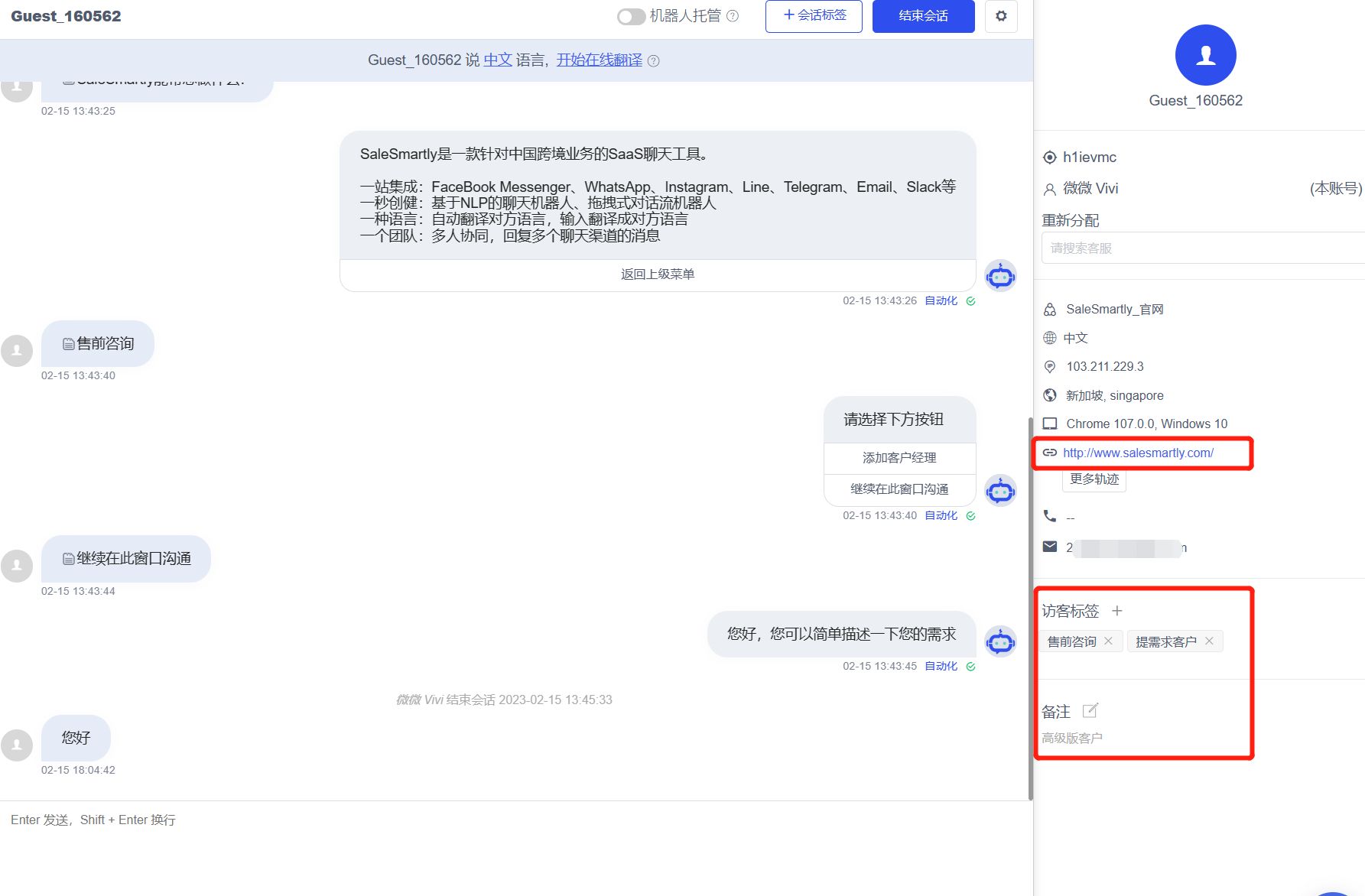The width and height of the screenshot is (1365, 896).
Task: Add a visitor tag with plus icon
Action: point(1117,611)
